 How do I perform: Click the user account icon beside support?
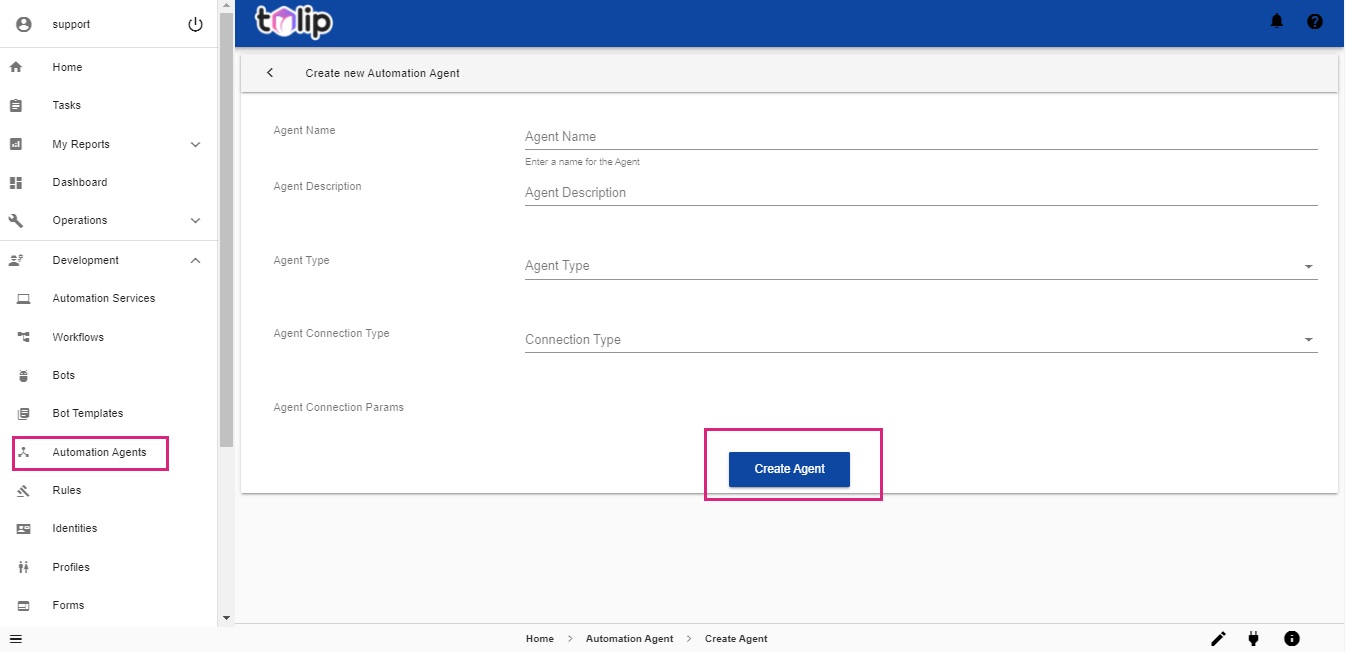(x=24, y=24)
